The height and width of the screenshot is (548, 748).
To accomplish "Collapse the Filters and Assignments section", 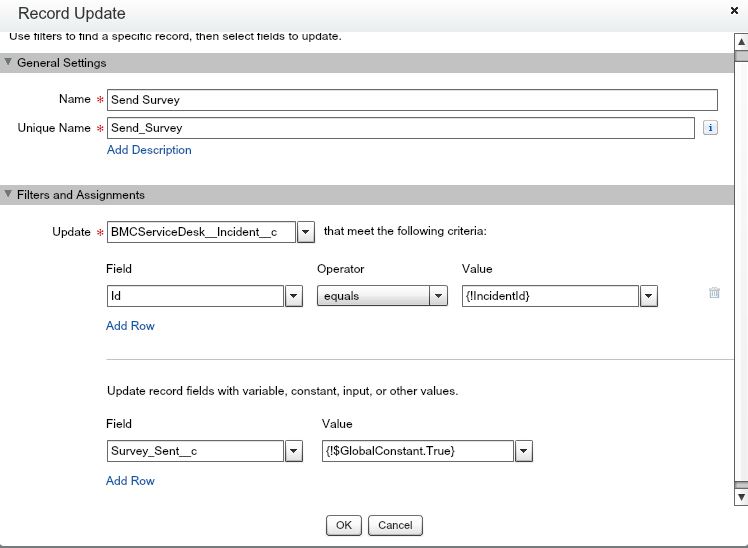I will [9, 195].
